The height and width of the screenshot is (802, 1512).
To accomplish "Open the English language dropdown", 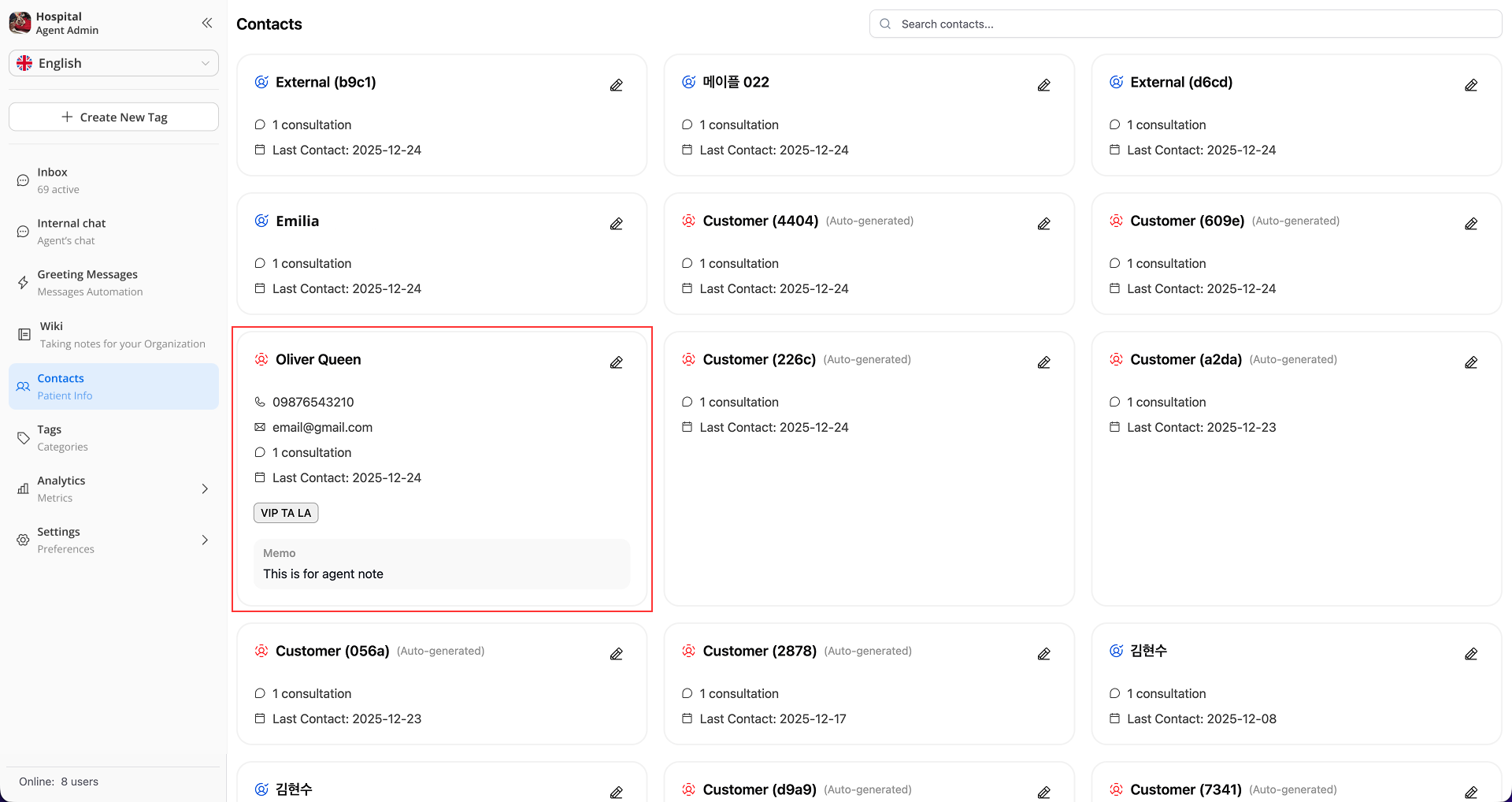I will pos(113,63).
